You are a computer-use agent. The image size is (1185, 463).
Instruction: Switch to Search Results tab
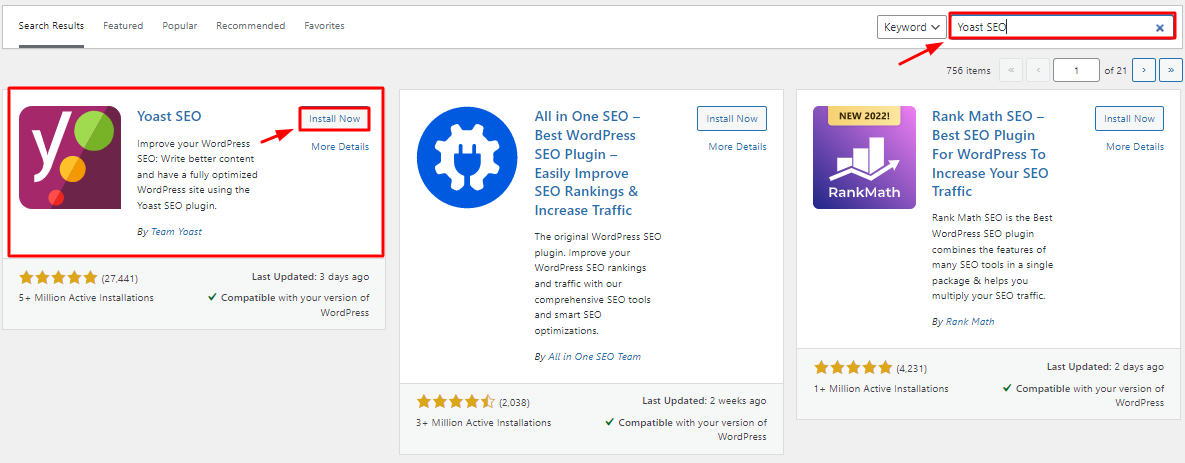(x=51, y=26)
